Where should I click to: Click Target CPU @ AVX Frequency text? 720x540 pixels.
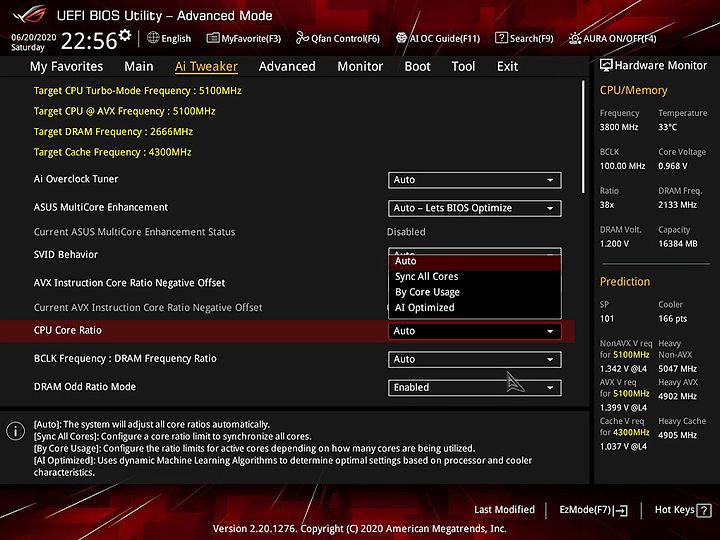[x=124, y=111]
